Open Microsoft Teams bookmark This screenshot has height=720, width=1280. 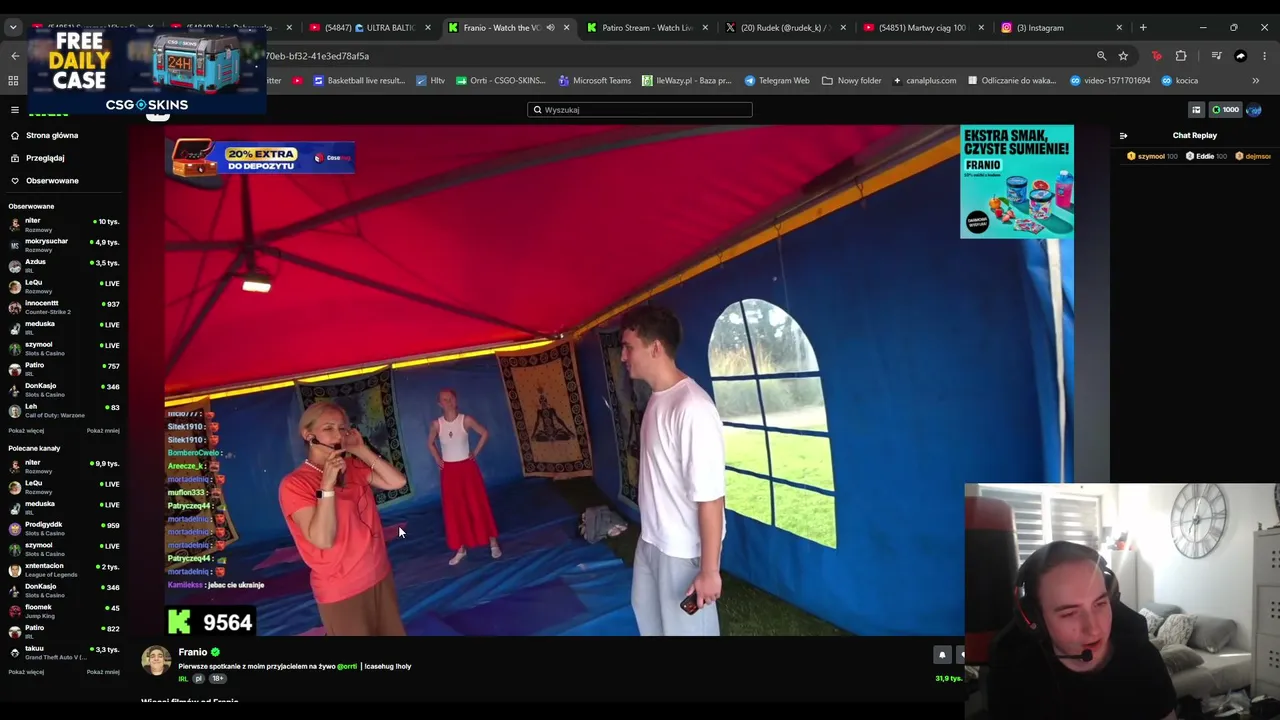click(x=595, y=81)
